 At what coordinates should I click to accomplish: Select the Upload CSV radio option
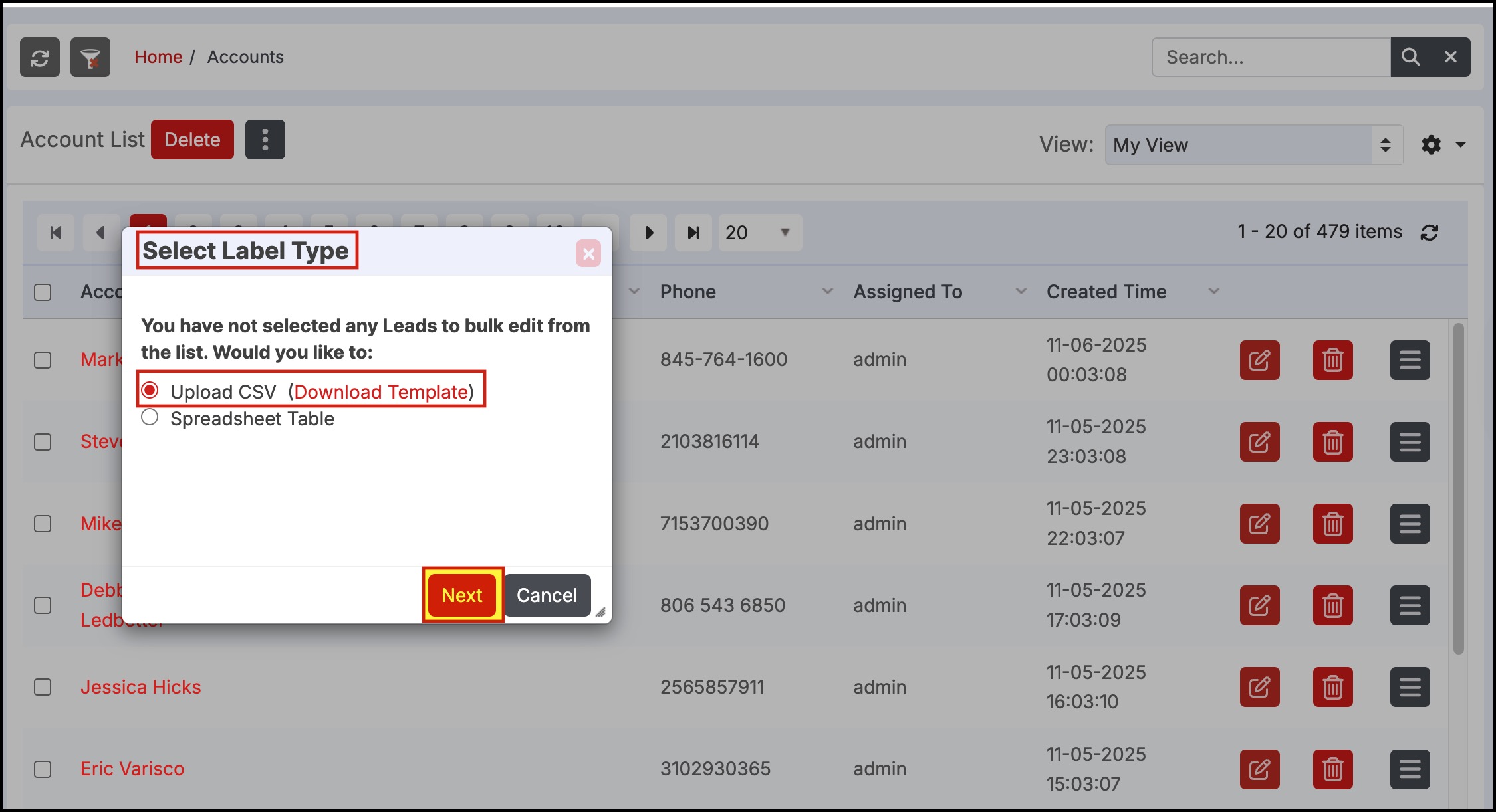[x=150, y=390]
